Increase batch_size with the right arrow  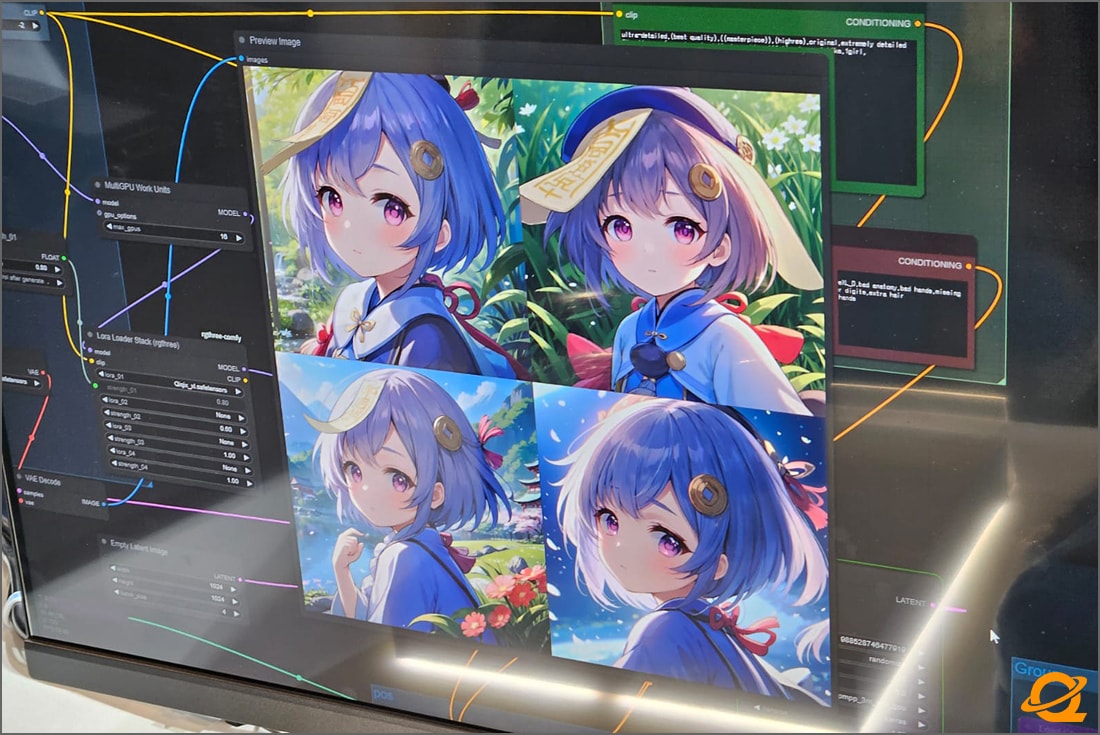click(x=236, y=613)
